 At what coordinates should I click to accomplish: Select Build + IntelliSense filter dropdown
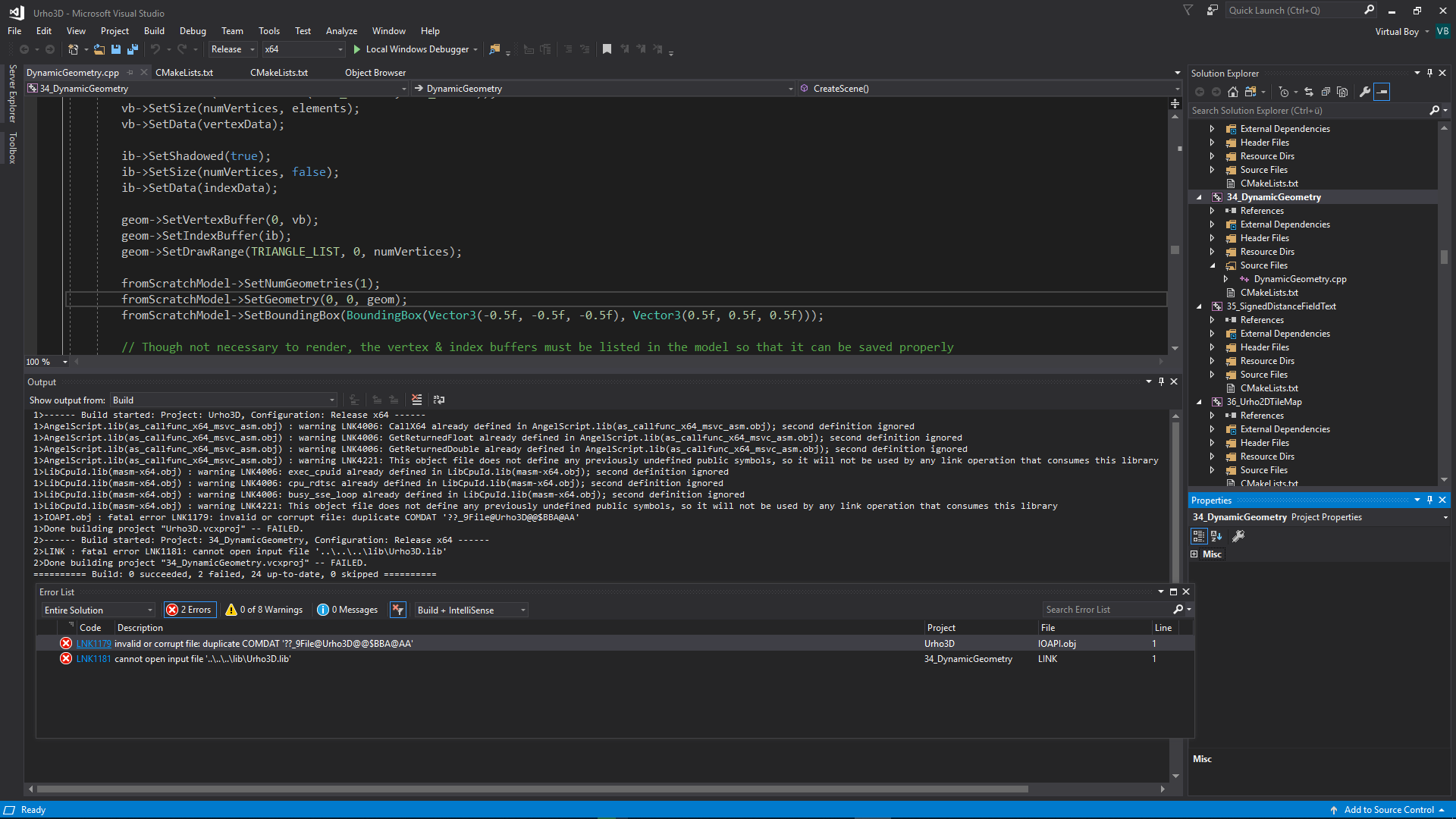coord(471,610)
